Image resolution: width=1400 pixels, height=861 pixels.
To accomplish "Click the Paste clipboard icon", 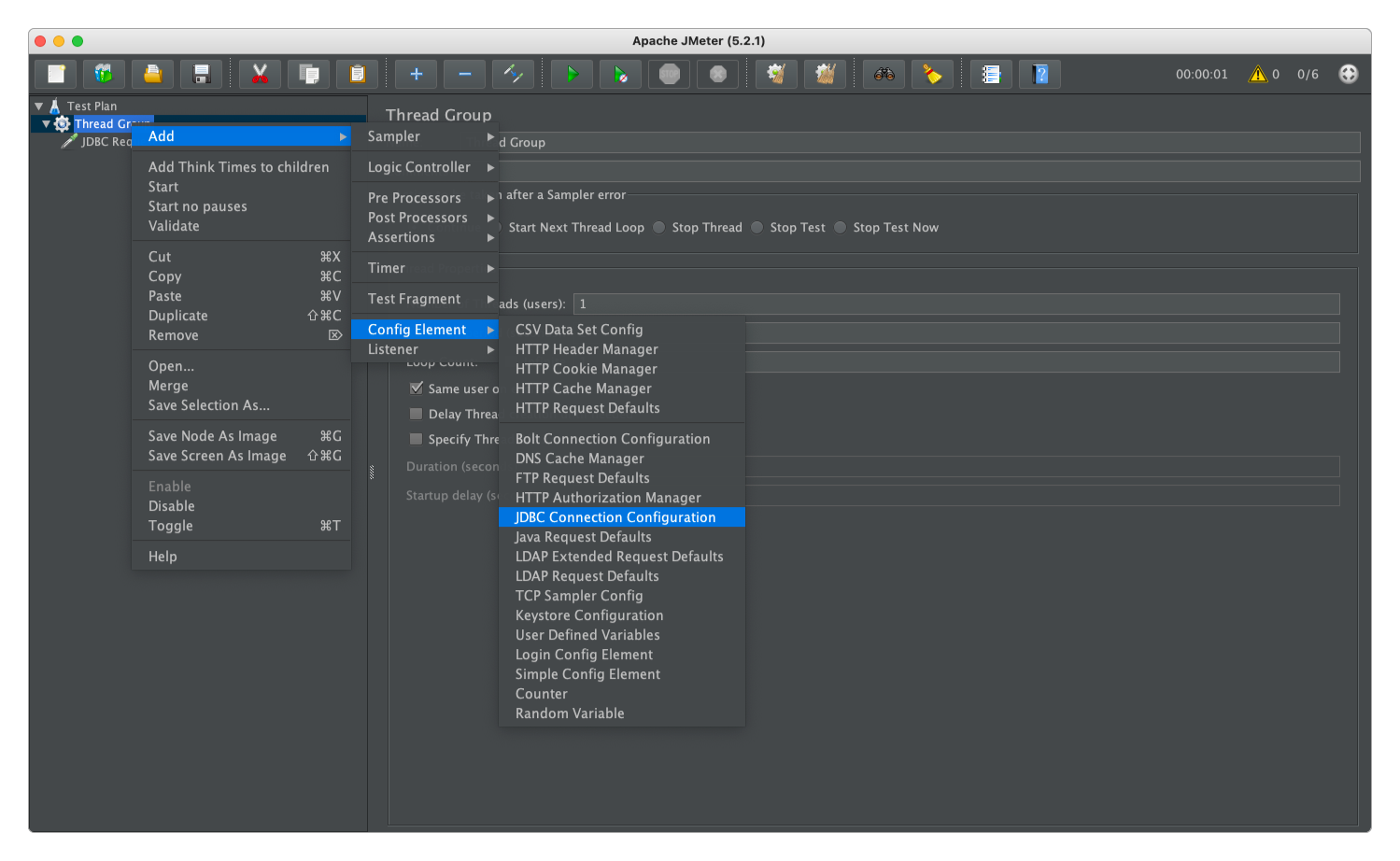I will (358, 74).
